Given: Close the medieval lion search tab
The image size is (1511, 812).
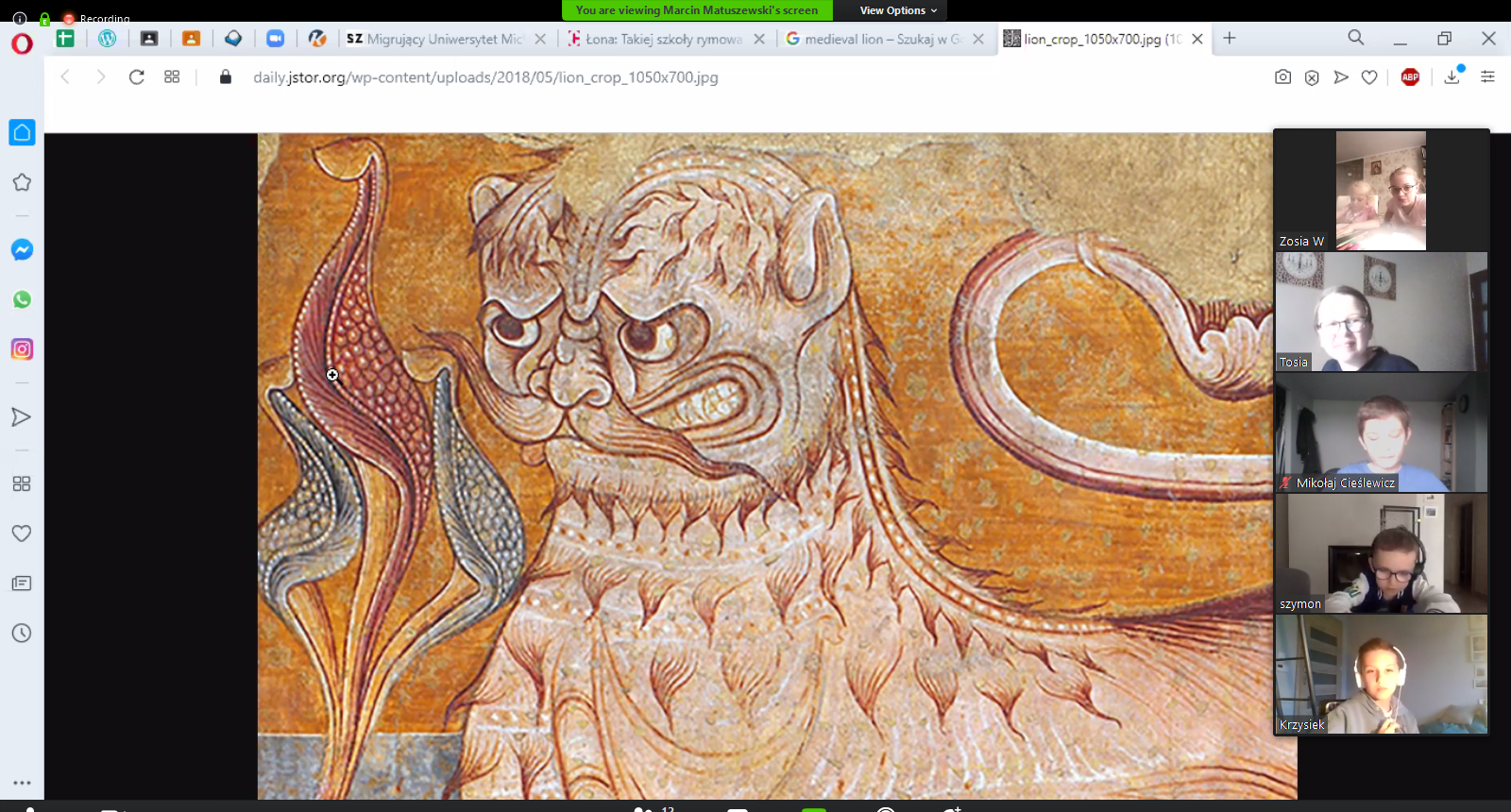Looking at the screenshot, I should [978, 39].
